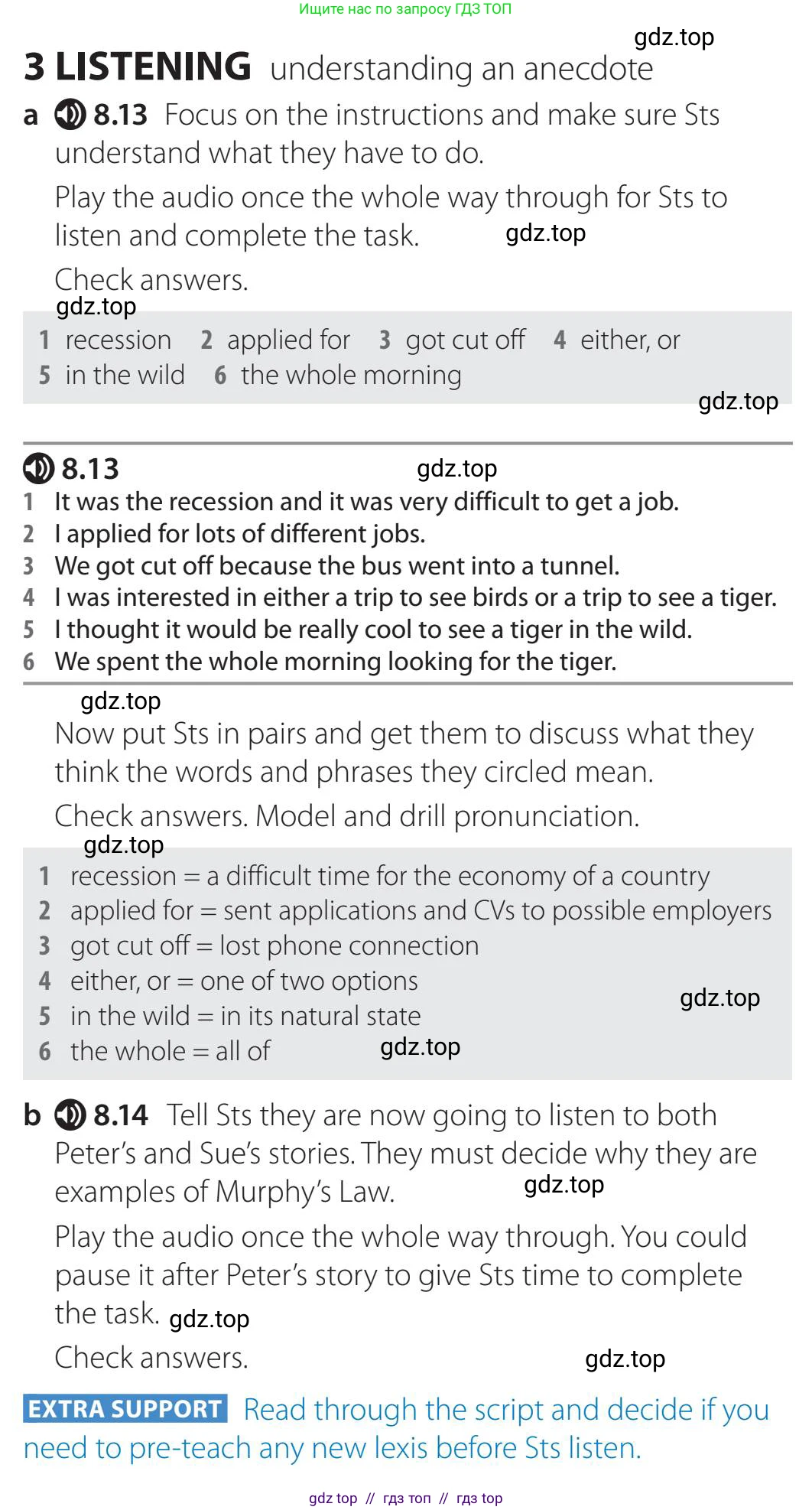Click answer "recession" in the first grey box
The height and width of the screenshot is (1510, 812).
pyautogui.click(x=118, y=340)
